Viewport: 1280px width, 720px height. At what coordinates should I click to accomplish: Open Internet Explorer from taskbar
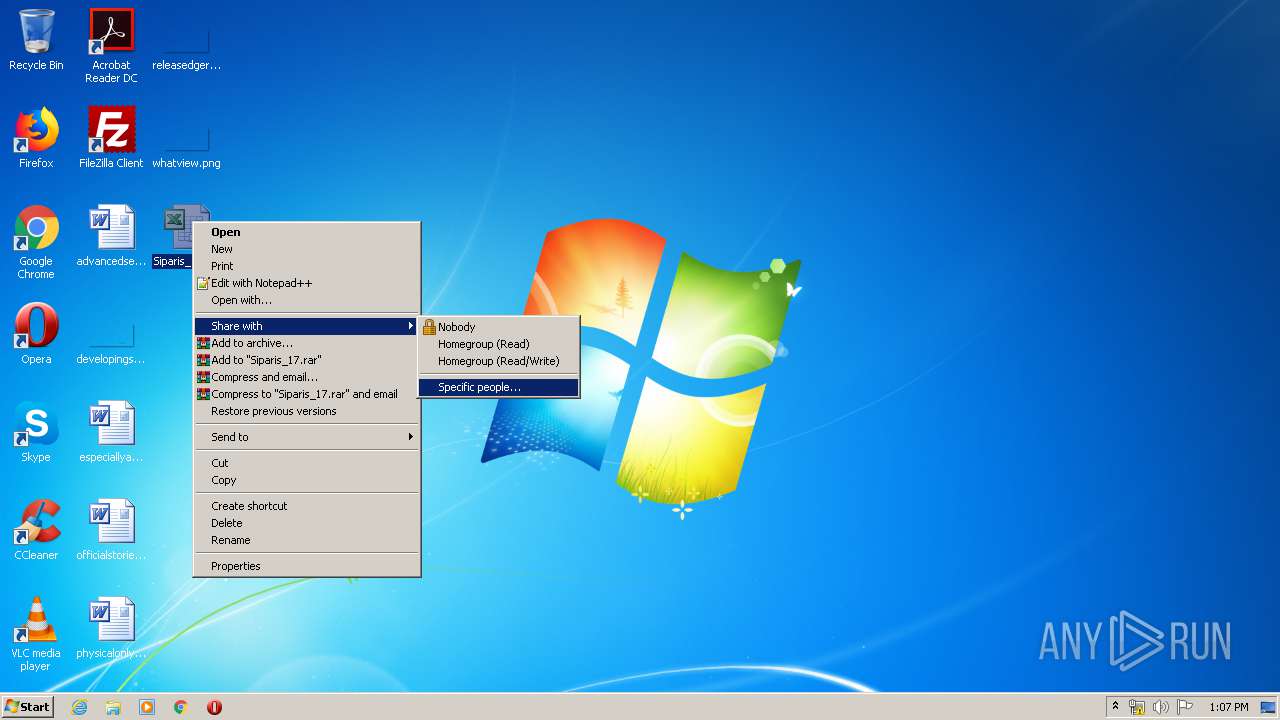(79, 707)
